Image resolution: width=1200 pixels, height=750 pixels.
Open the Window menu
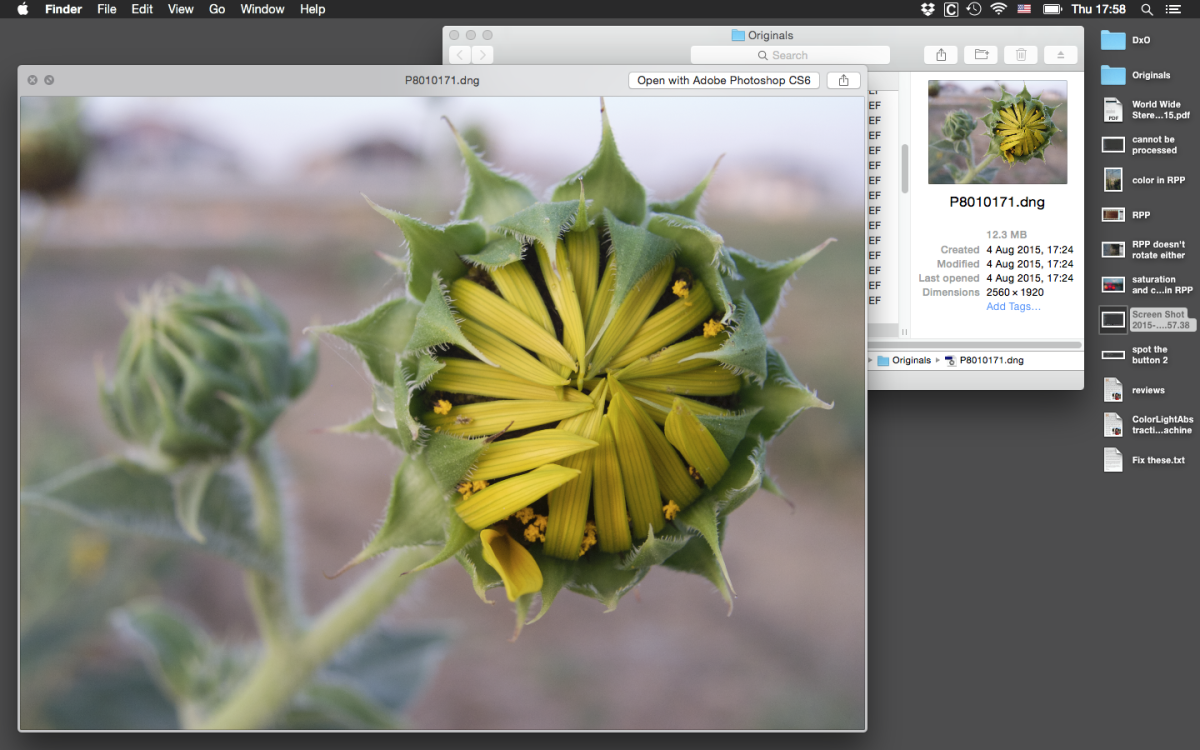point(262,9)
